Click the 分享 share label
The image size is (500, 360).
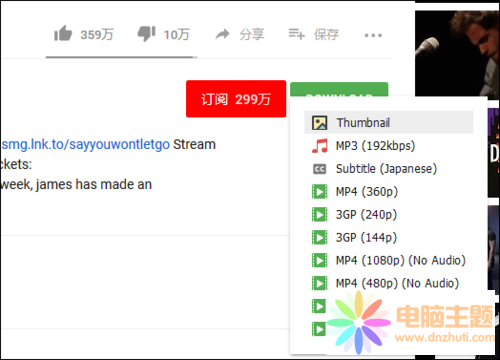(252, 34)
